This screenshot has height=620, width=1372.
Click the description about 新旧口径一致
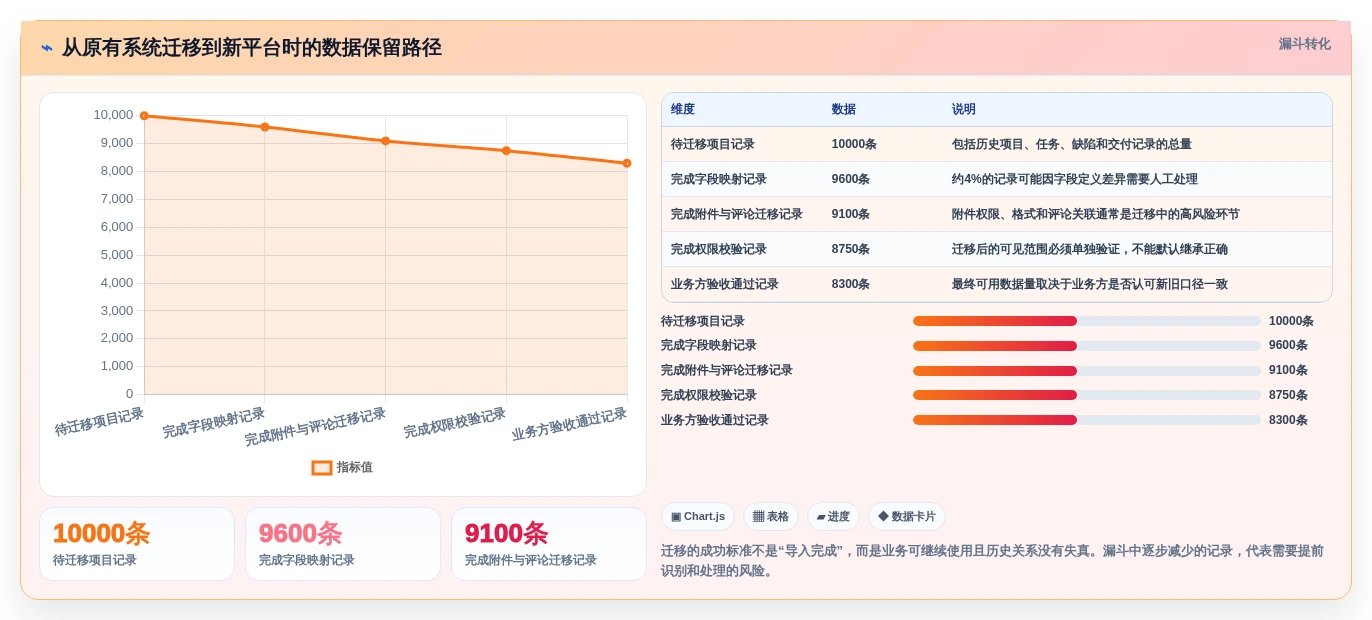pyautogui.click(x=1090, y=284)
